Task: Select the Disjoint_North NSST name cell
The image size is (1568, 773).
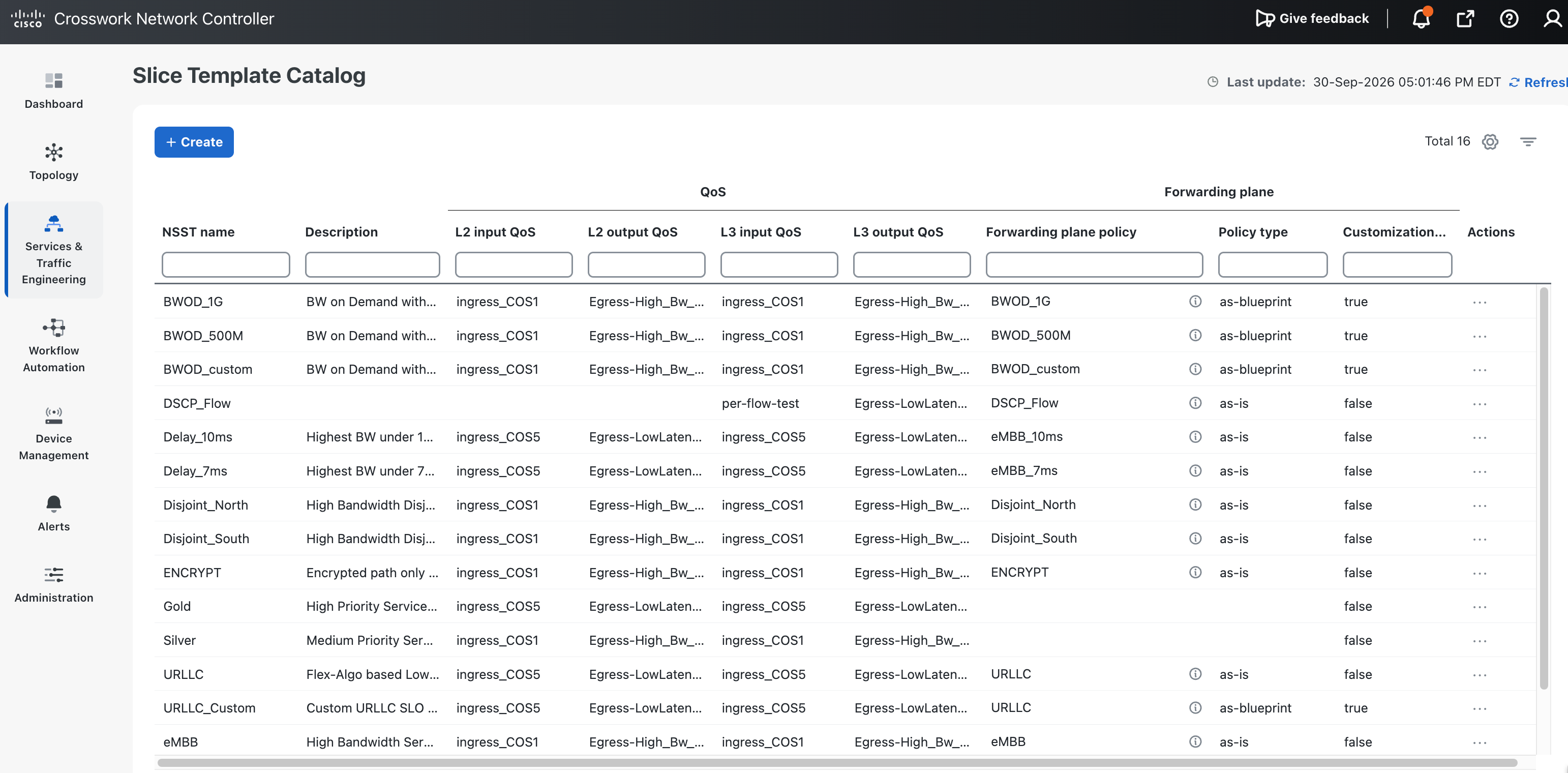Action: pos(206,504)
